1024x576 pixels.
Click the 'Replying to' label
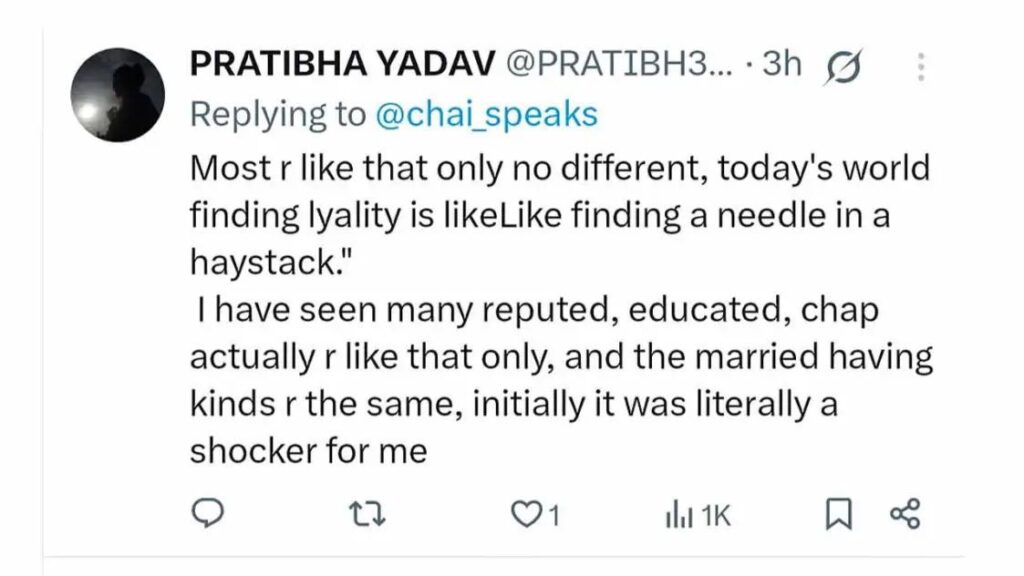click(x=278, y=114)
